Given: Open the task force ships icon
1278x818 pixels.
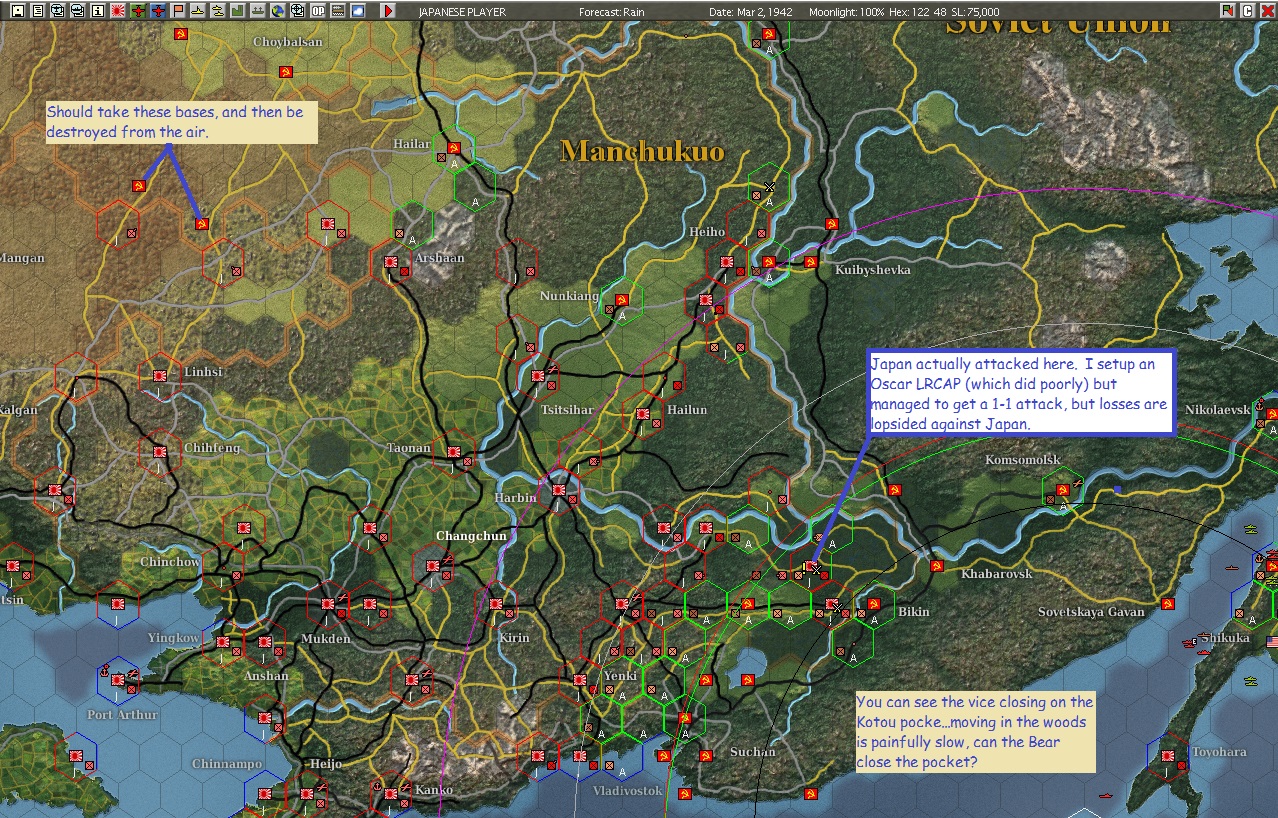Looking at the screenshot, I should (x=217, y=11).
